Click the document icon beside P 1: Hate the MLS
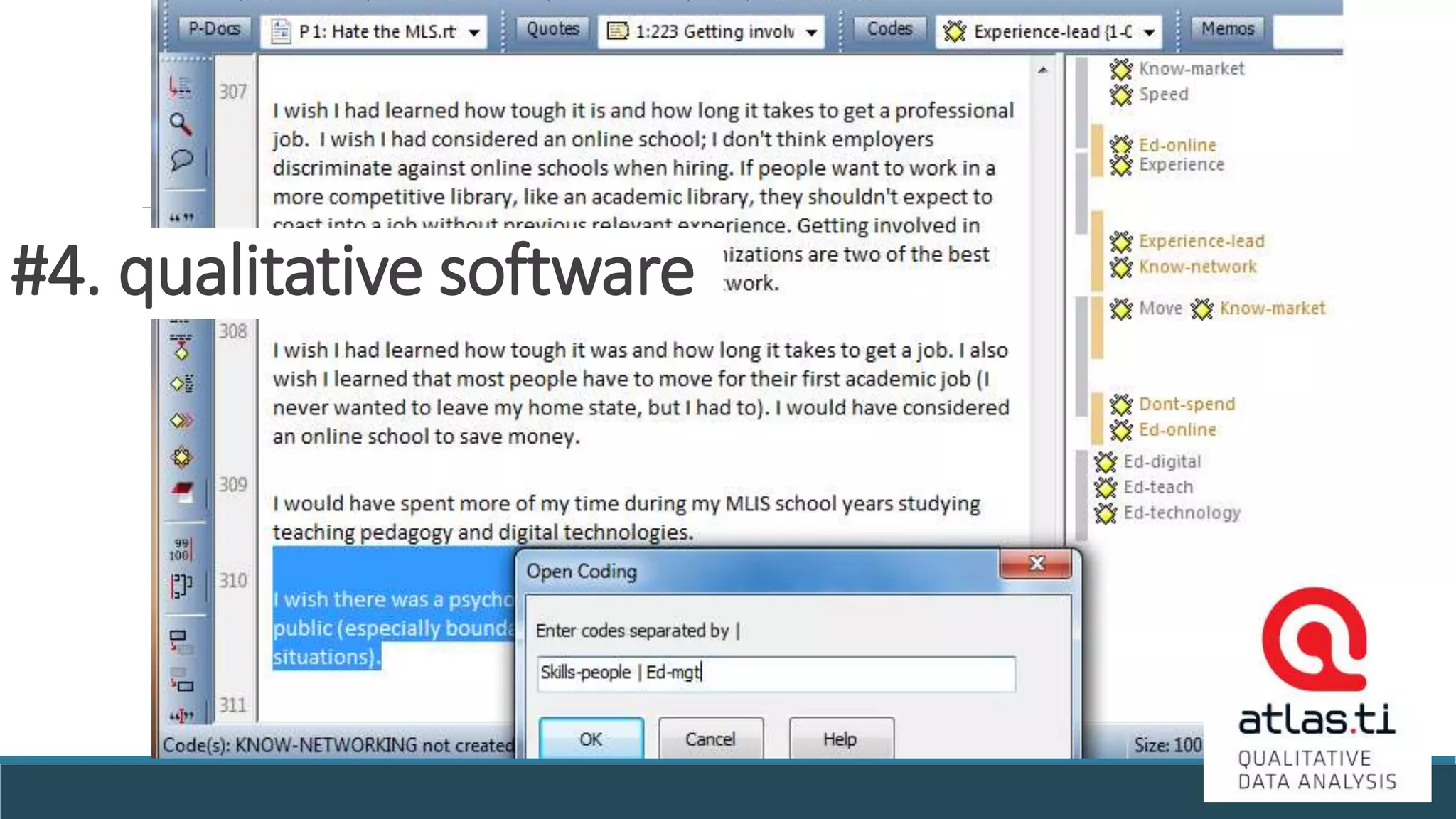This screenshot has width=1456, height=819. pyautogui.click(x=281, y=32)
